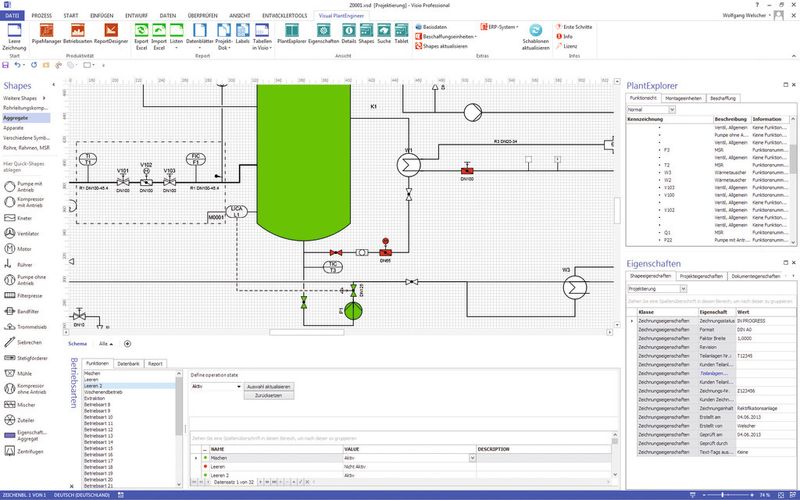Select Aggregate stencil in Shapes pane
Image resolution: width=800 pixels, height=500 pixels.
[26, 118]
